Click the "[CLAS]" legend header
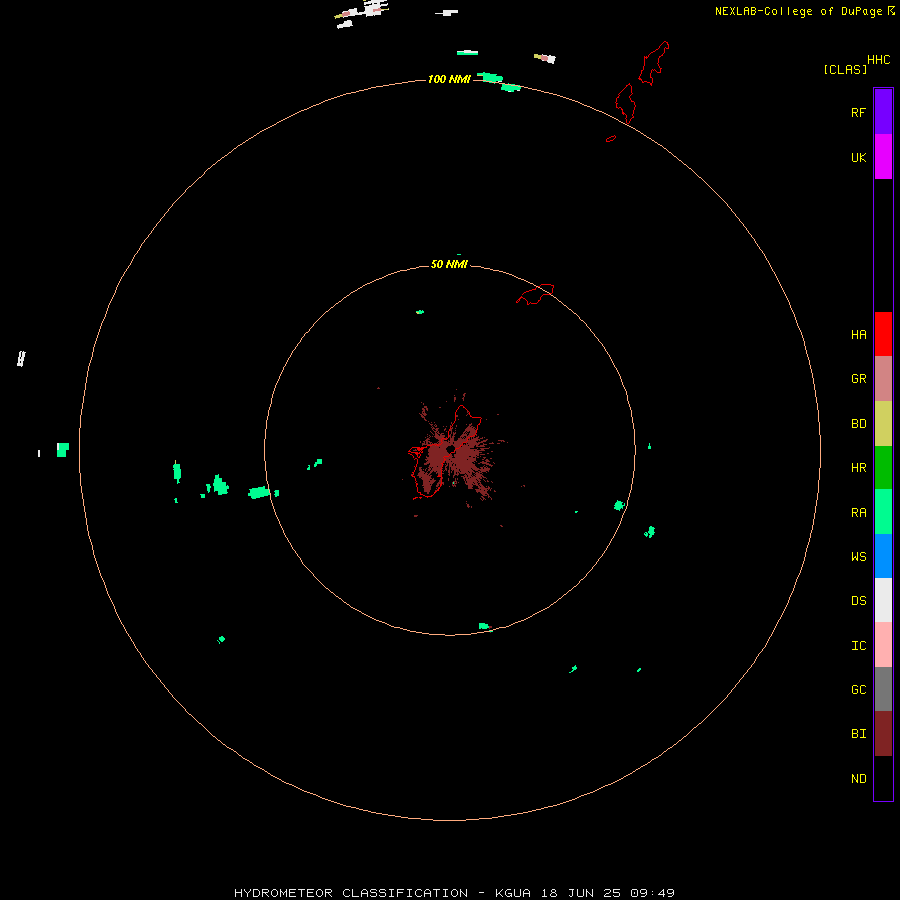The image size is (900, 900). (x=845, y=69)
